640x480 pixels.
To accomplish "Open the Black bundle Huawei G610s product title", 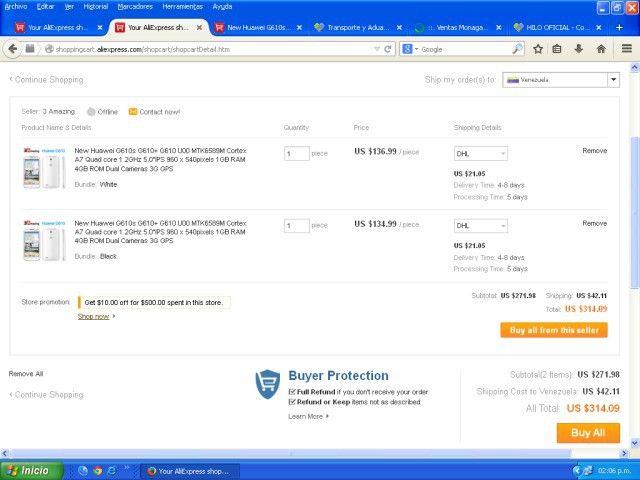I will [x=160, y=232].
